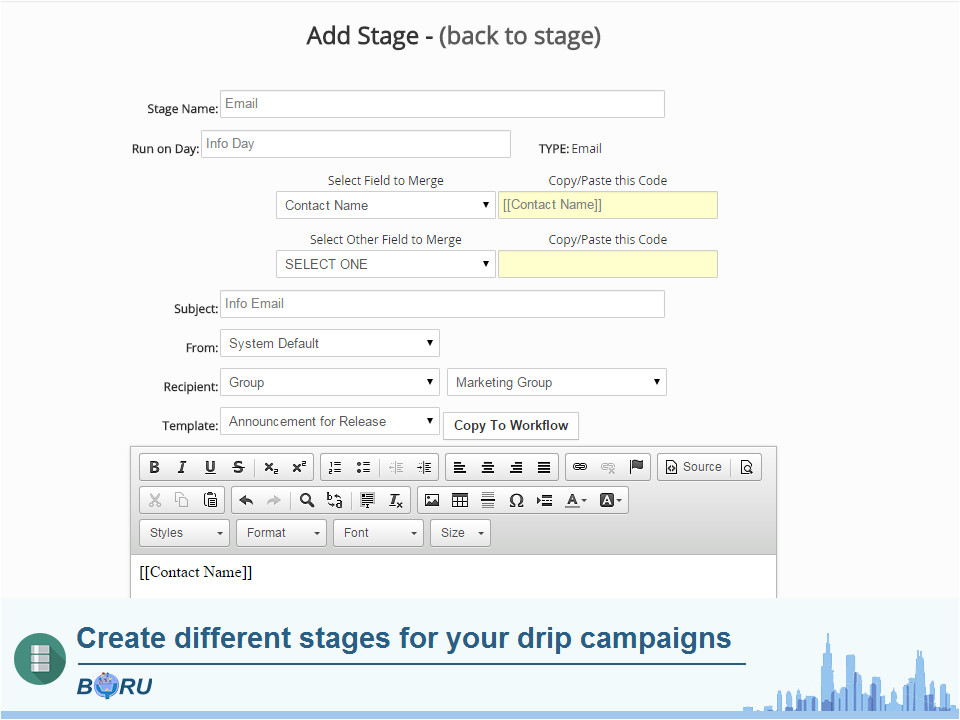Toggle underline formatting
960x720 pixels.
click(210, 467)
